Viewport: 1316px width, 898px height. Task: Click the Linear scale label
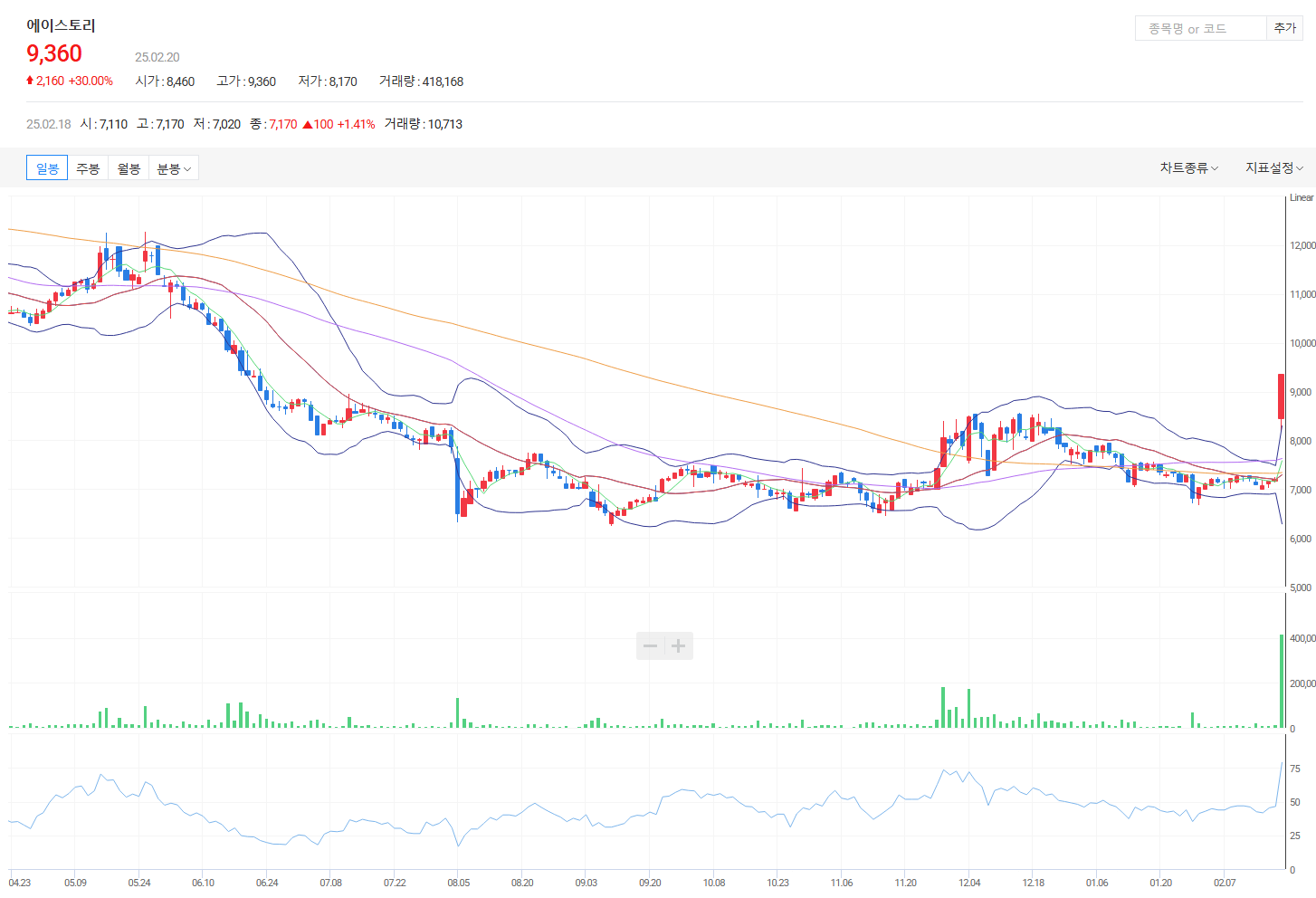tap(1302, 197)
